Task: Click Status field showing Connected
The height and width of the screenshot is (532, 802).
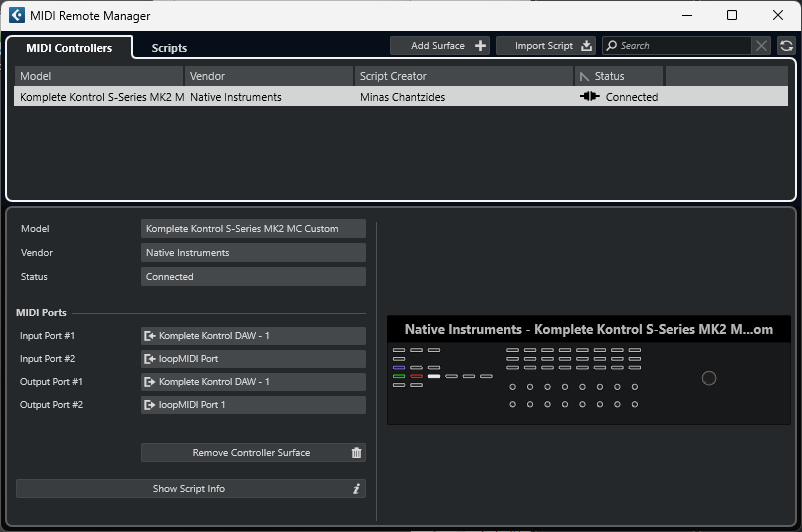Action: point(253,277)
